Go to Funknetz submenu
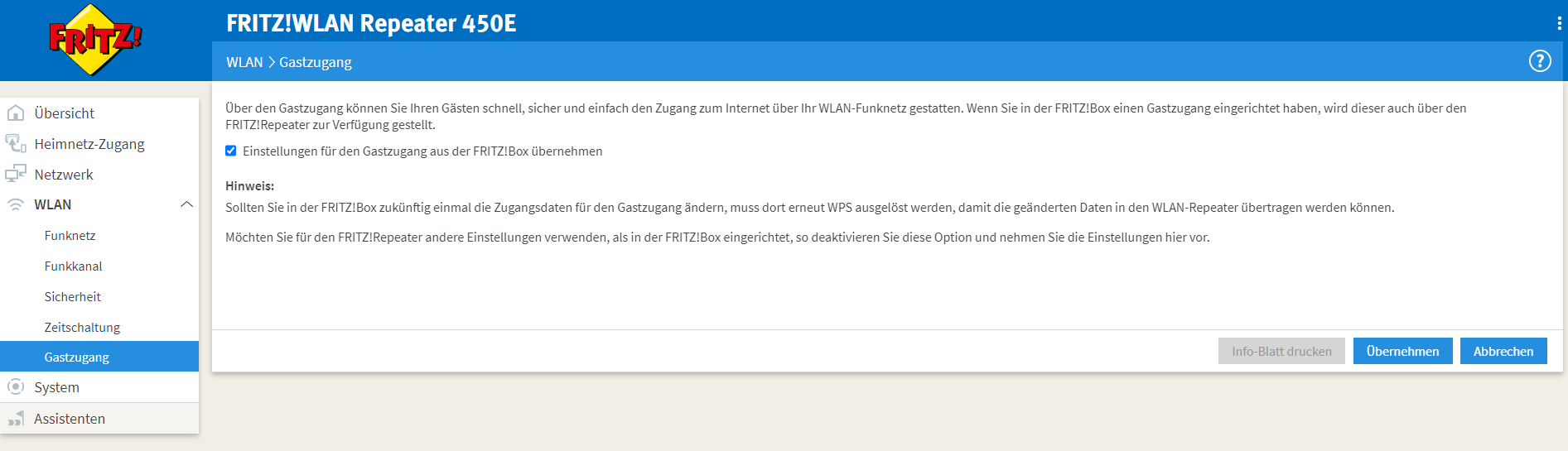The width and height of the screenshot is (1568, 451). coord(99,236)
